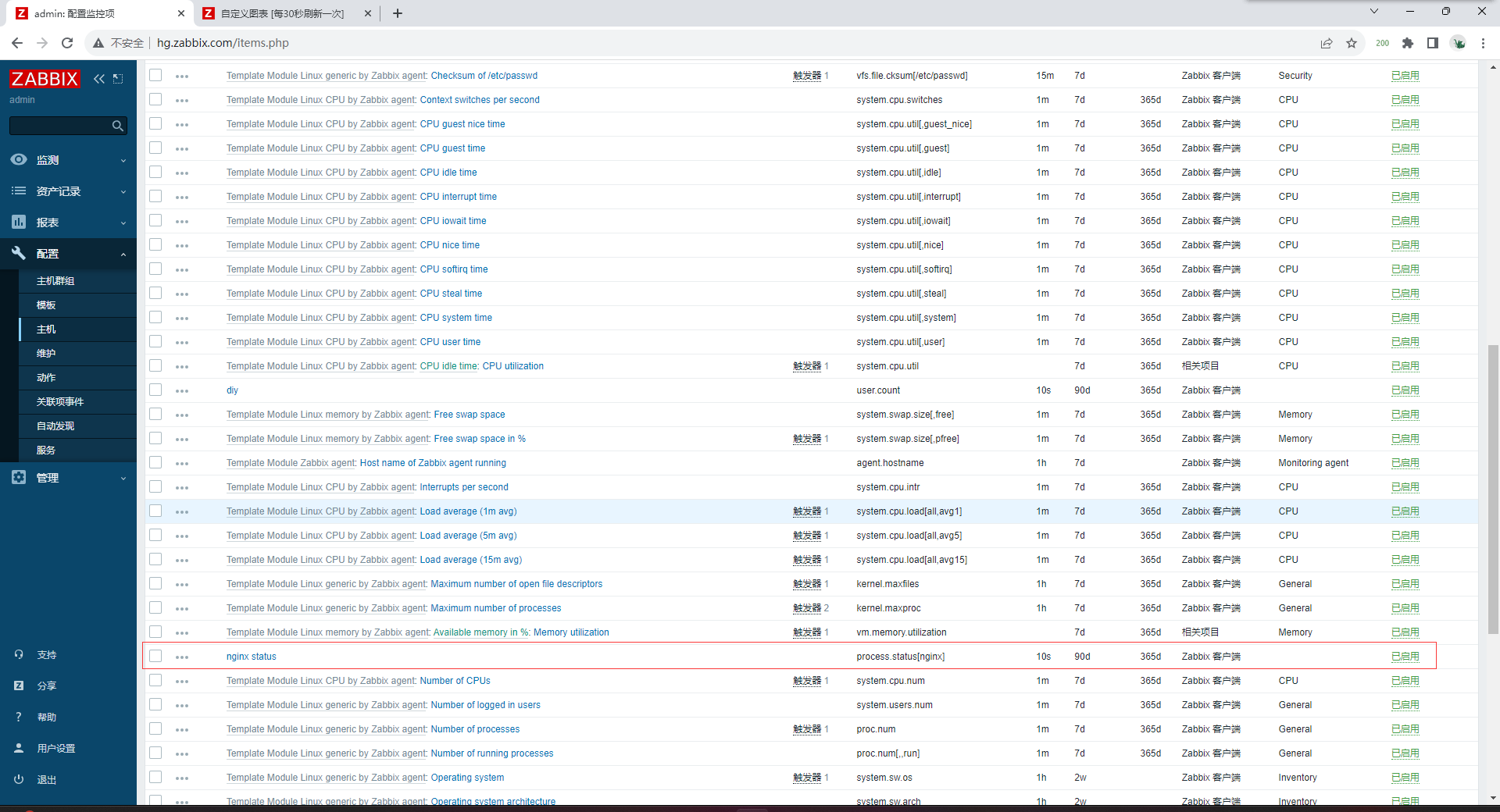Viewport: 1500px width, 812px height.
Task: Open 用户设置 person icon
Action: tap(19, 748)
